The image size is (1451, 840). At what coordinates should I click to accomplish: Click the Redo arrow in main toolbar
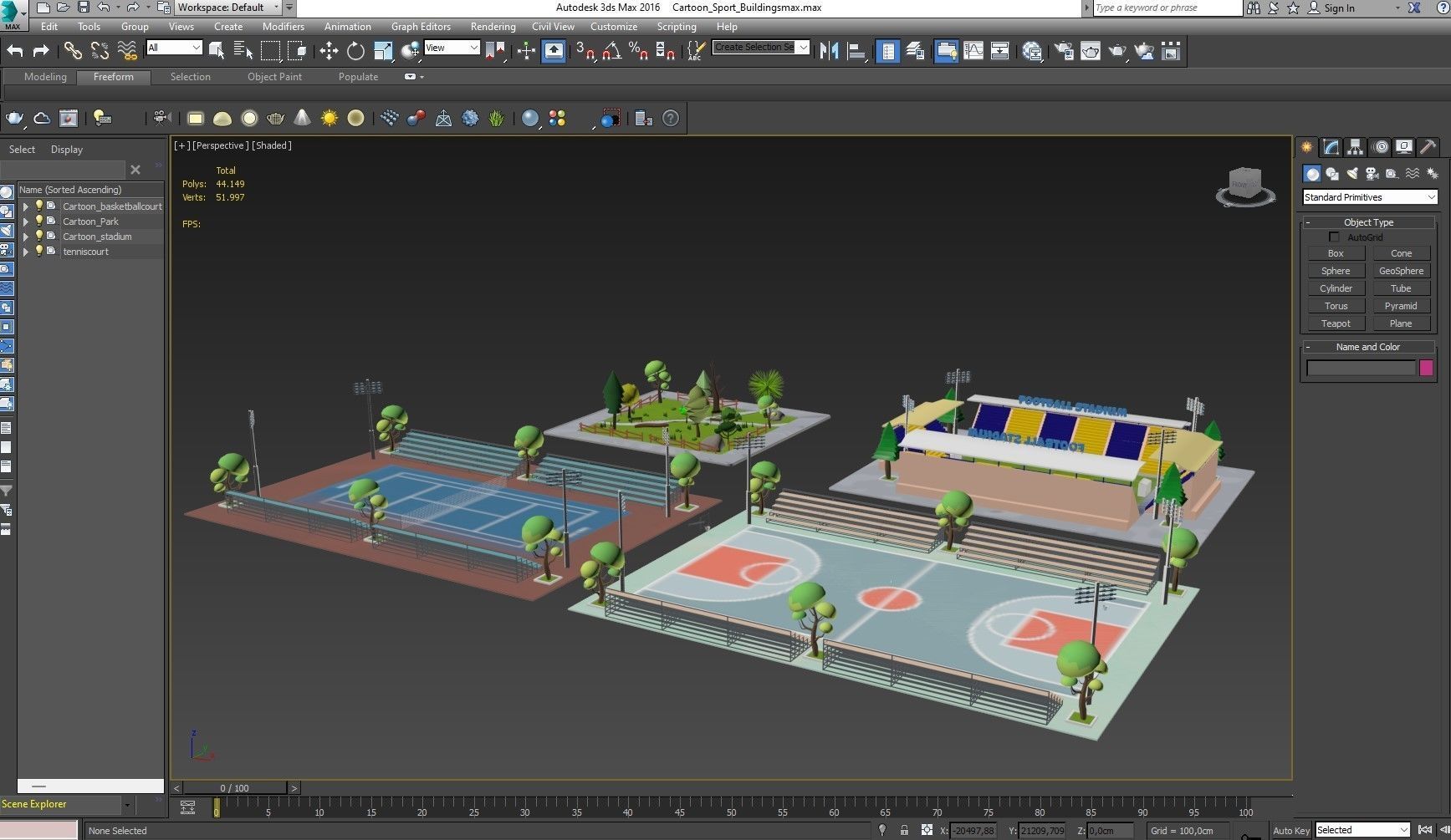point(40,51)
